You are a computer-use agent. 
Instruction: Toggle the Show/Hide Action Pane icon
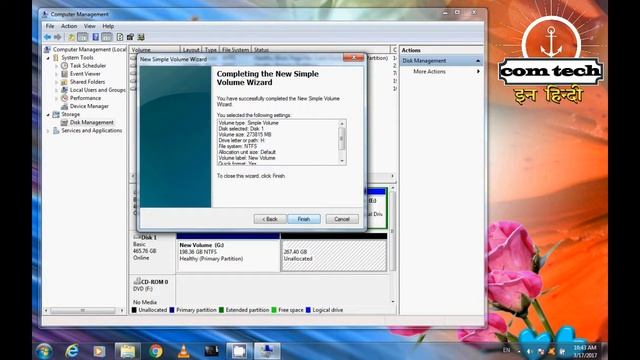[107, 37]
